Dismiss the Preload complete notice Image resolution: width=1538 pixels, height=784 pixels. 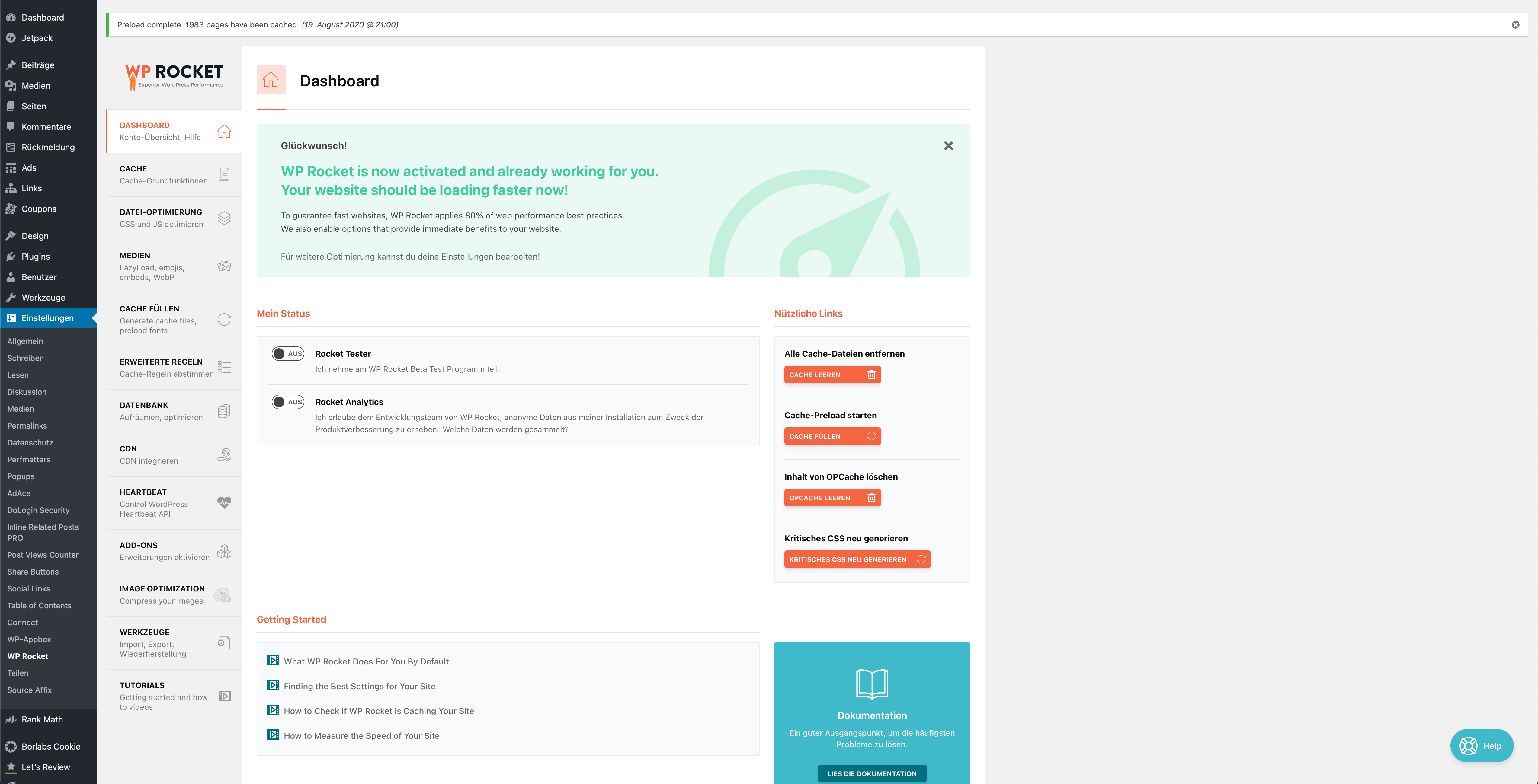(1515, 24)
